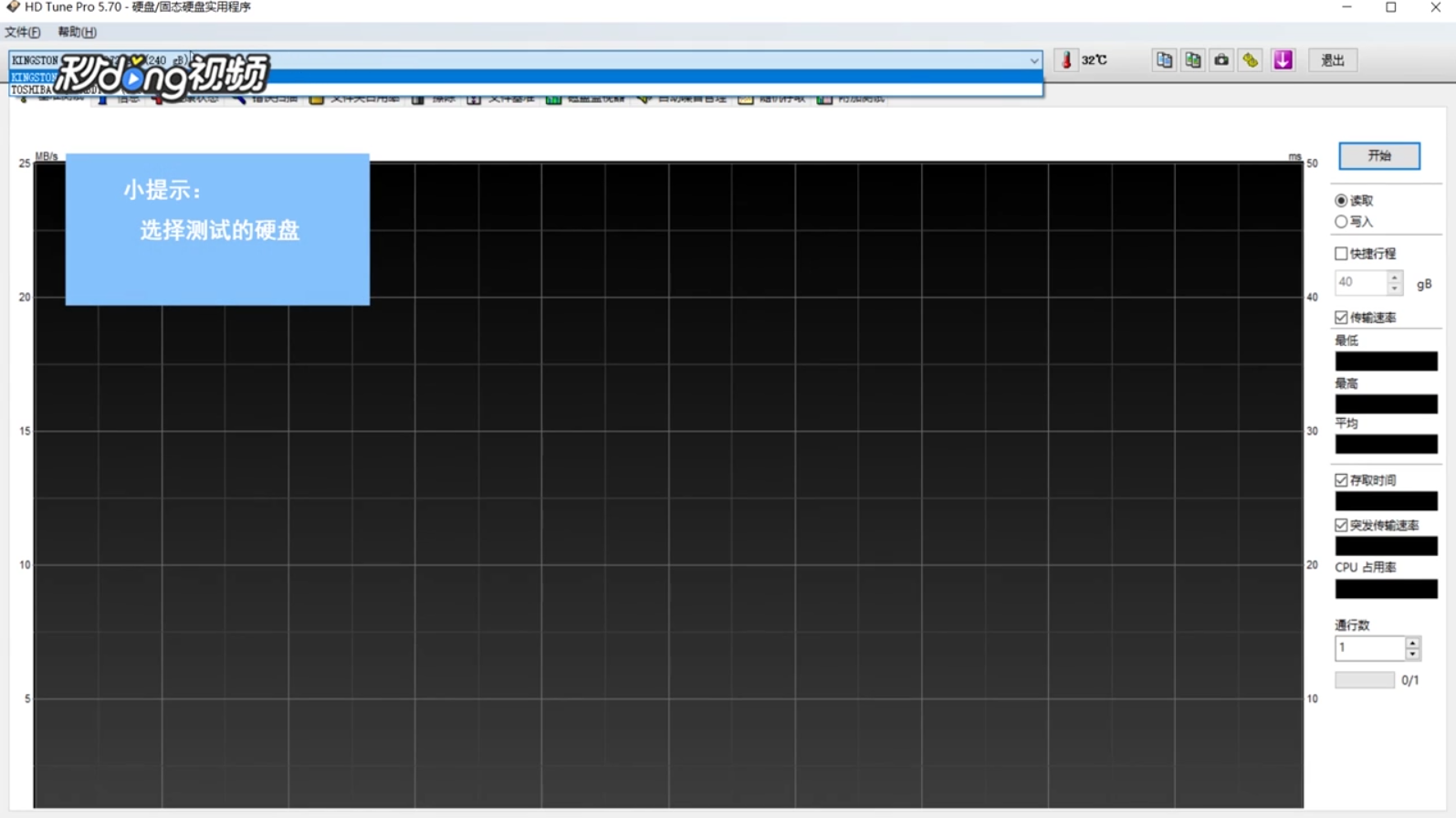Minimize the HD Tune Pro window

tap(1346, 7)
